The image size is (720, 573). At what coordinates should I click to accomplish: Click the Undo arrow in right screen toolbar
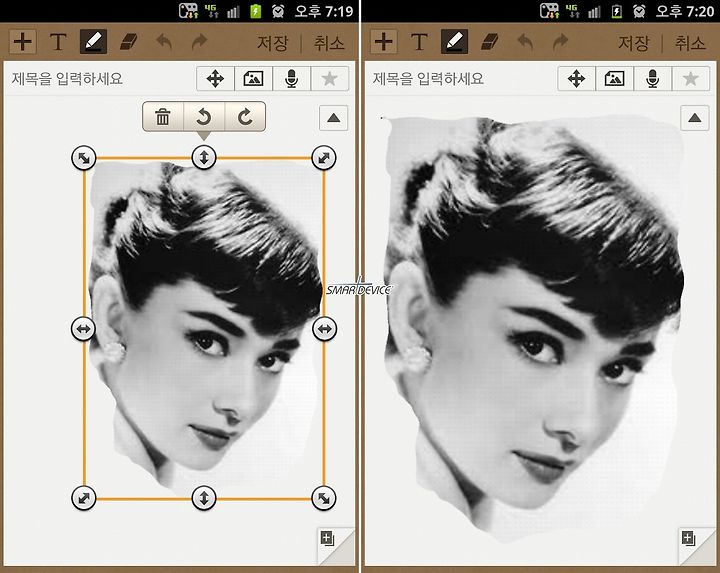(x=525, y=42)
